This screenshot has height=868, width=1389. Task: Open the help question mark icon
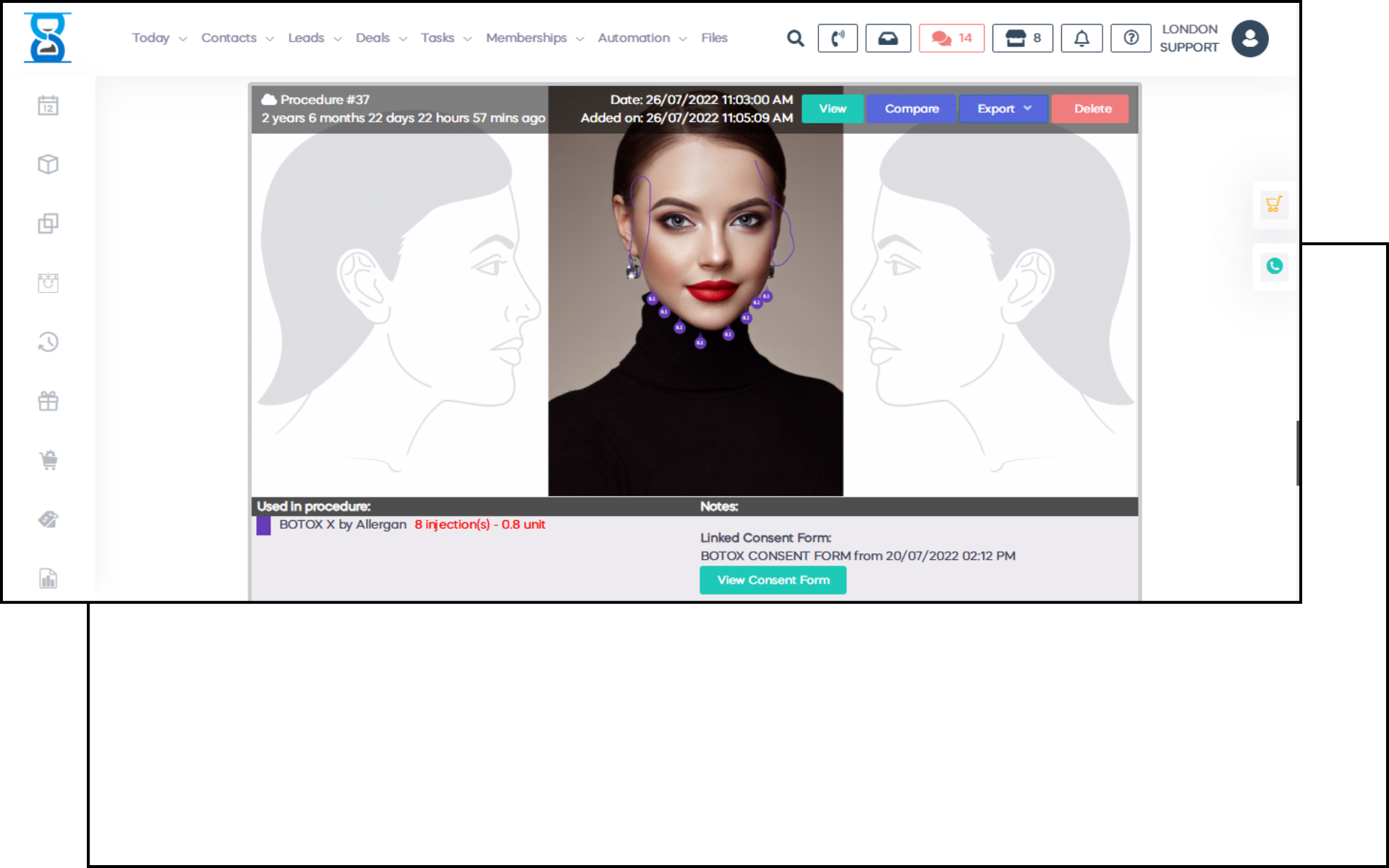(1130, 38)
